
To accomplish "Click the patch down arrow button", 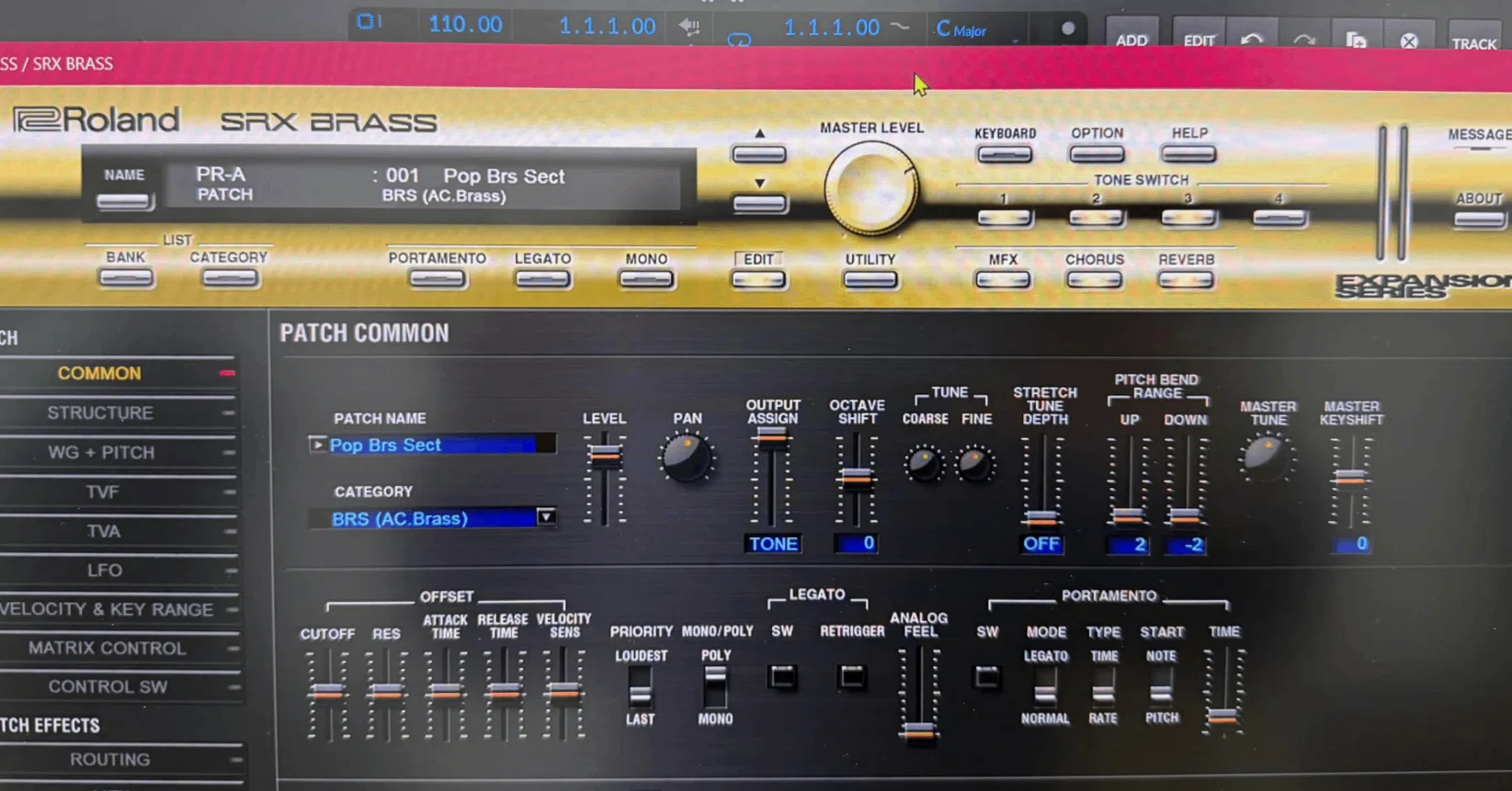I will (x=759, y=203).
